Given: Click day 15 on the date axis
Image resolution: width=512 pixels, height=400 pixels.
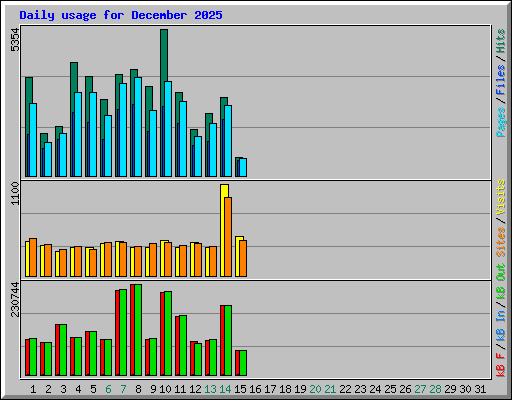Looking at the screenshot, I should pyautogui.click(x=240, y=389).
